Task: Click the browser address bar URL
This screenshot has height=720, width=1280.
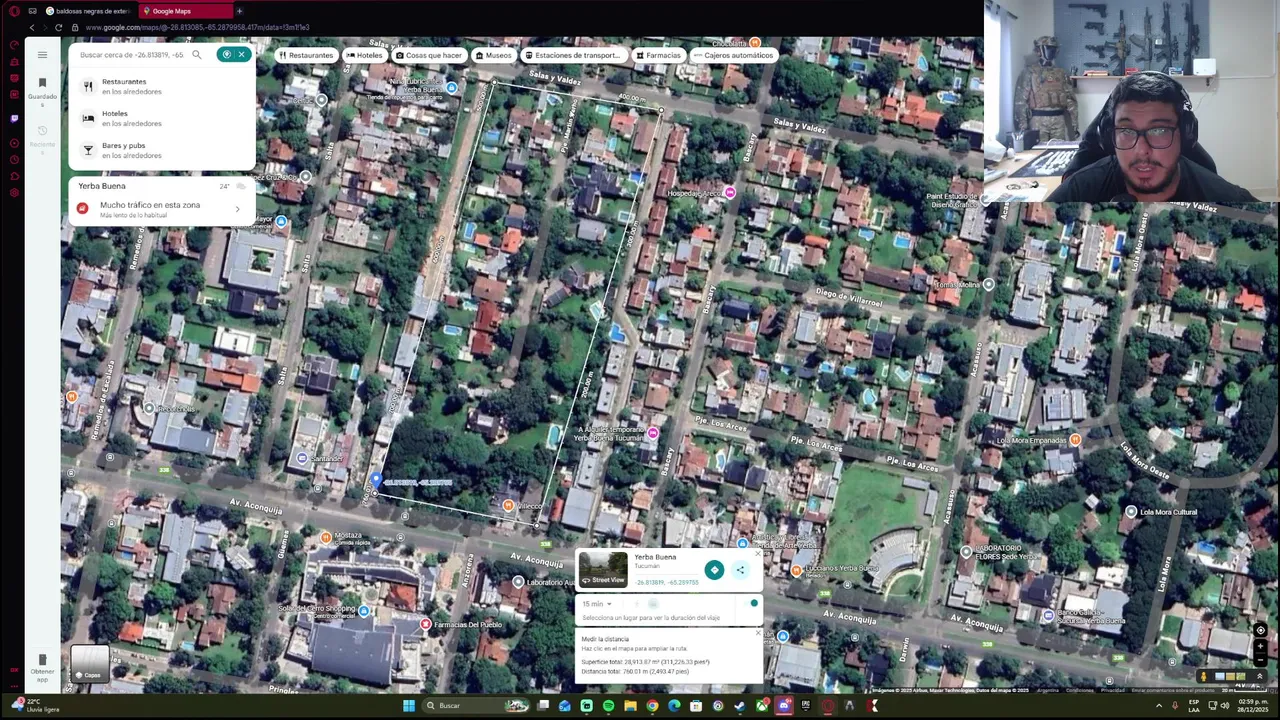Action: (x=198, y=27)
